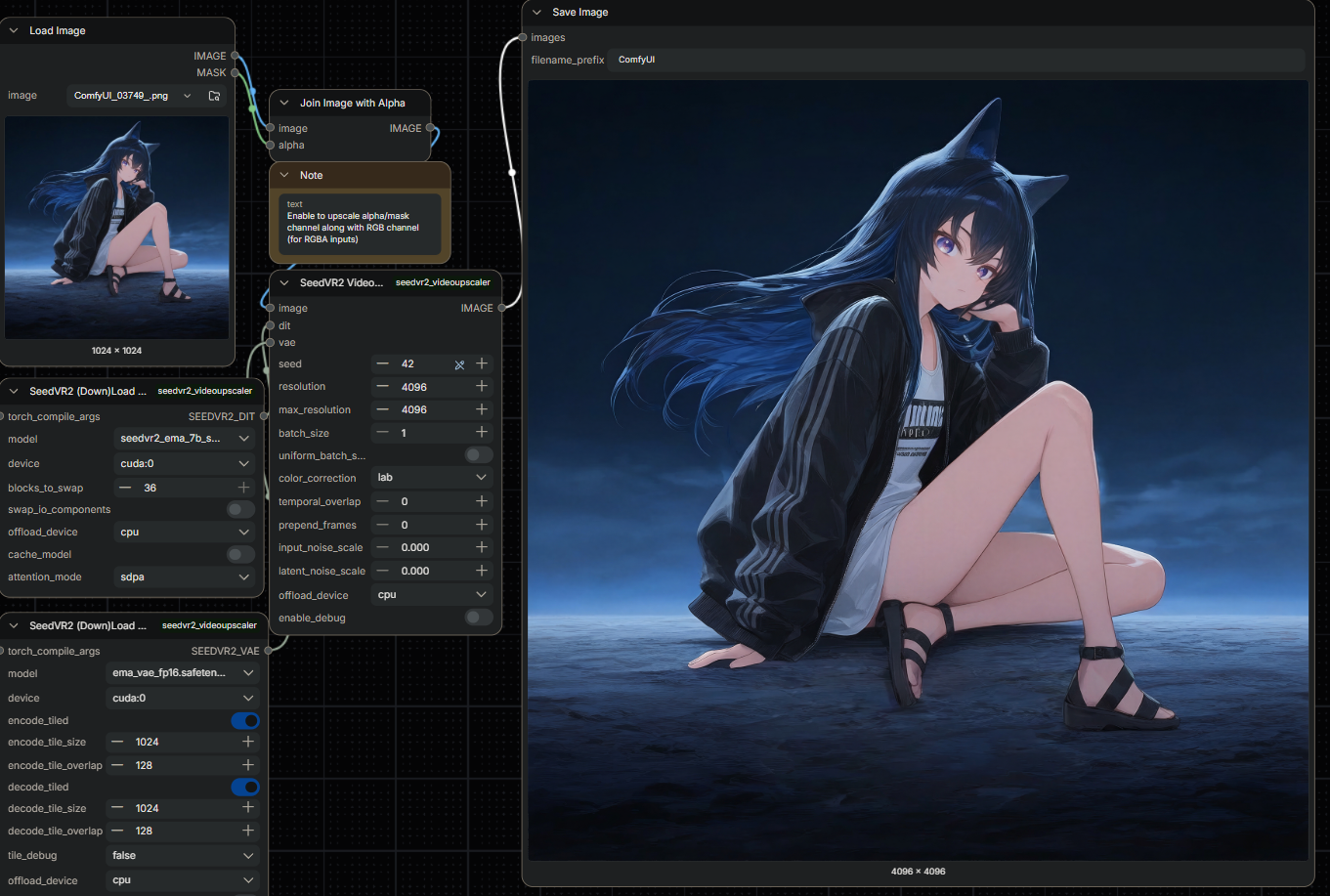
Task: Edit the filename_prefix ComfyUI field
Action: tap(955, 60)
